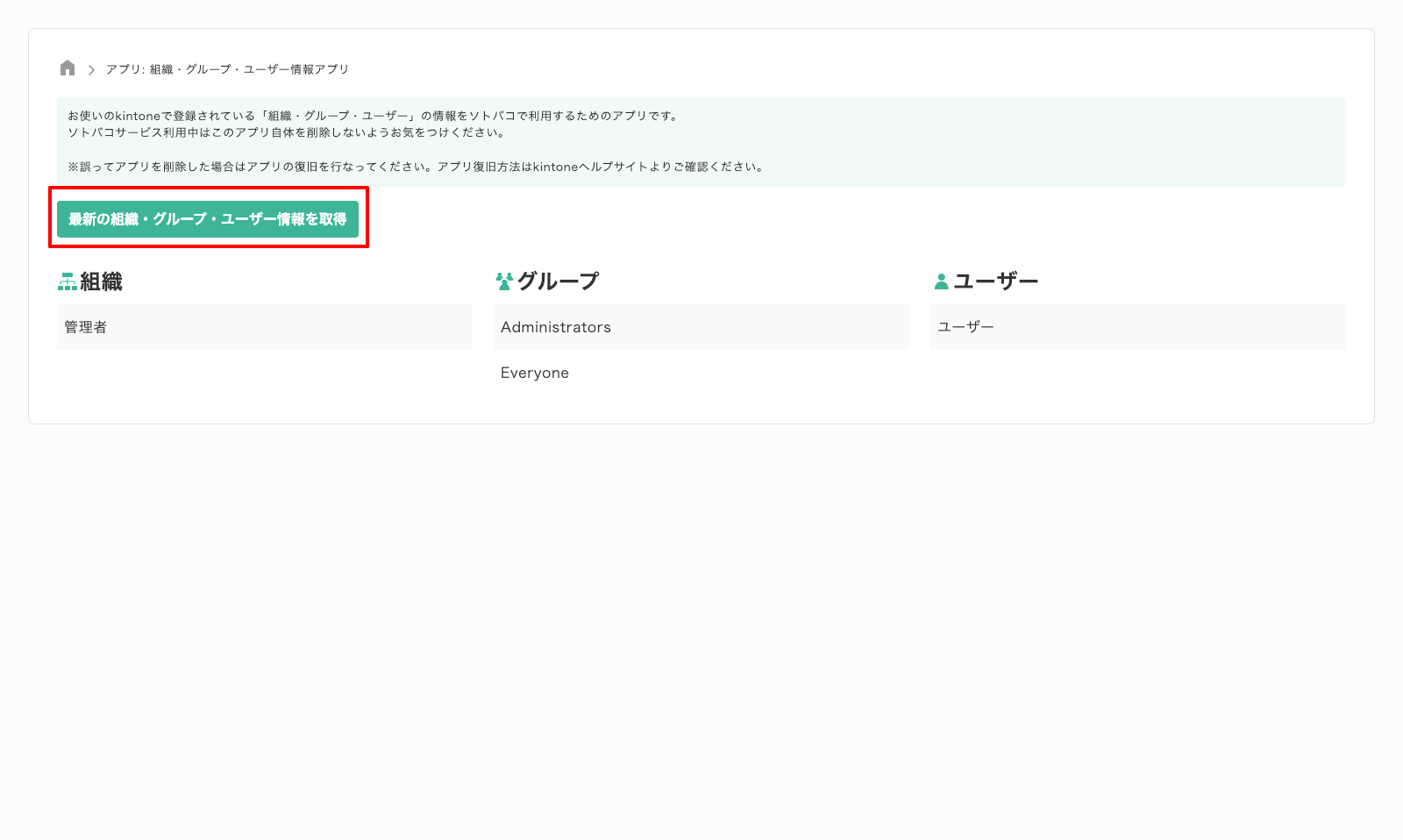Click the home icon in the breadcrumb
This screenshot has width=1403, height=840.
(x=68, y=68)
